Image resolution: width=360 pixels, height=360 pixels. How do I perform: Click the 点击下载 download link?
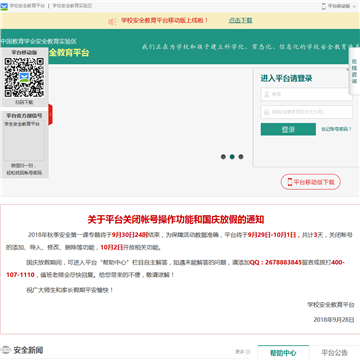coord(240,20)
